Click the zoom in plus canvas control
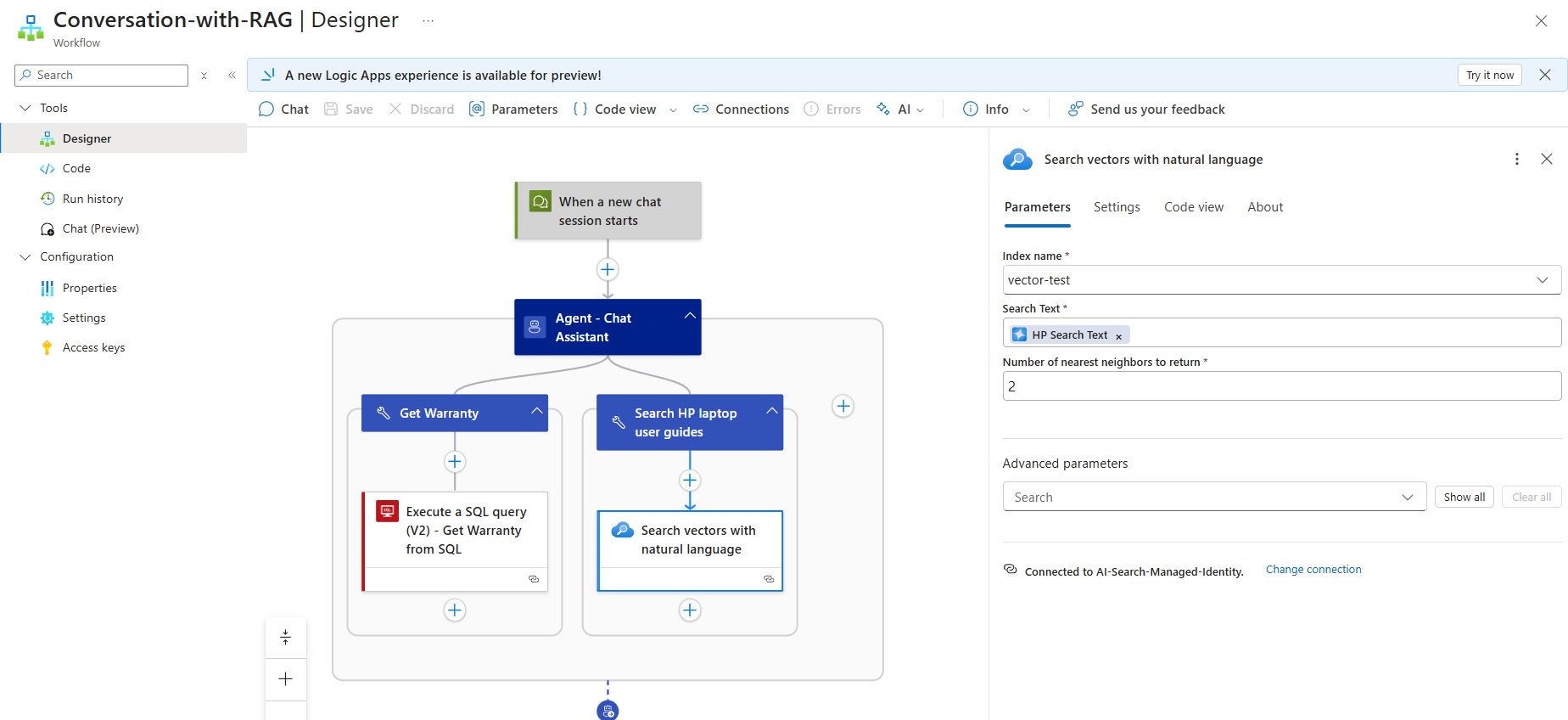 click(286, 679)
